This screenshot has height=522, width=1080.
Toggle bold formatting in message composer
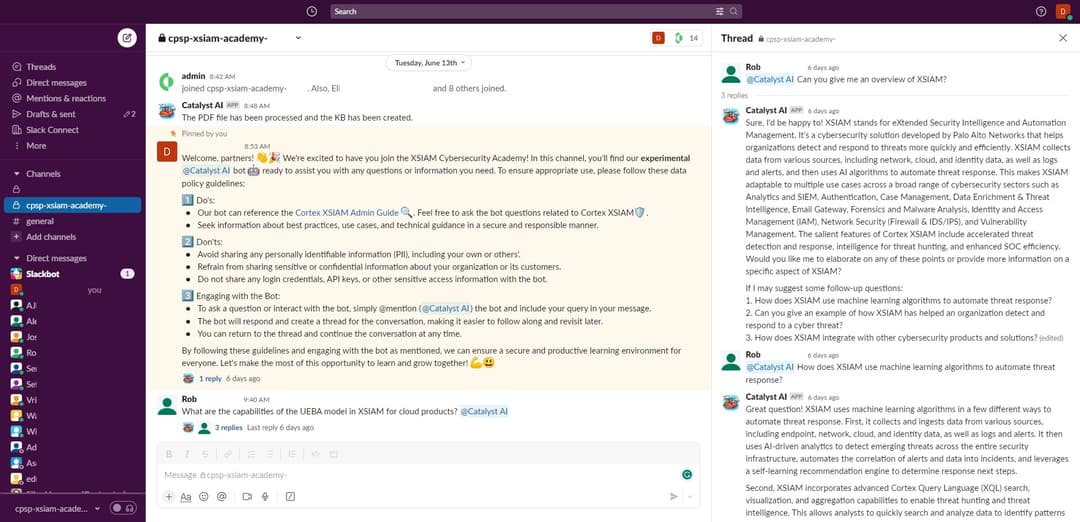(x=170, y=454)
